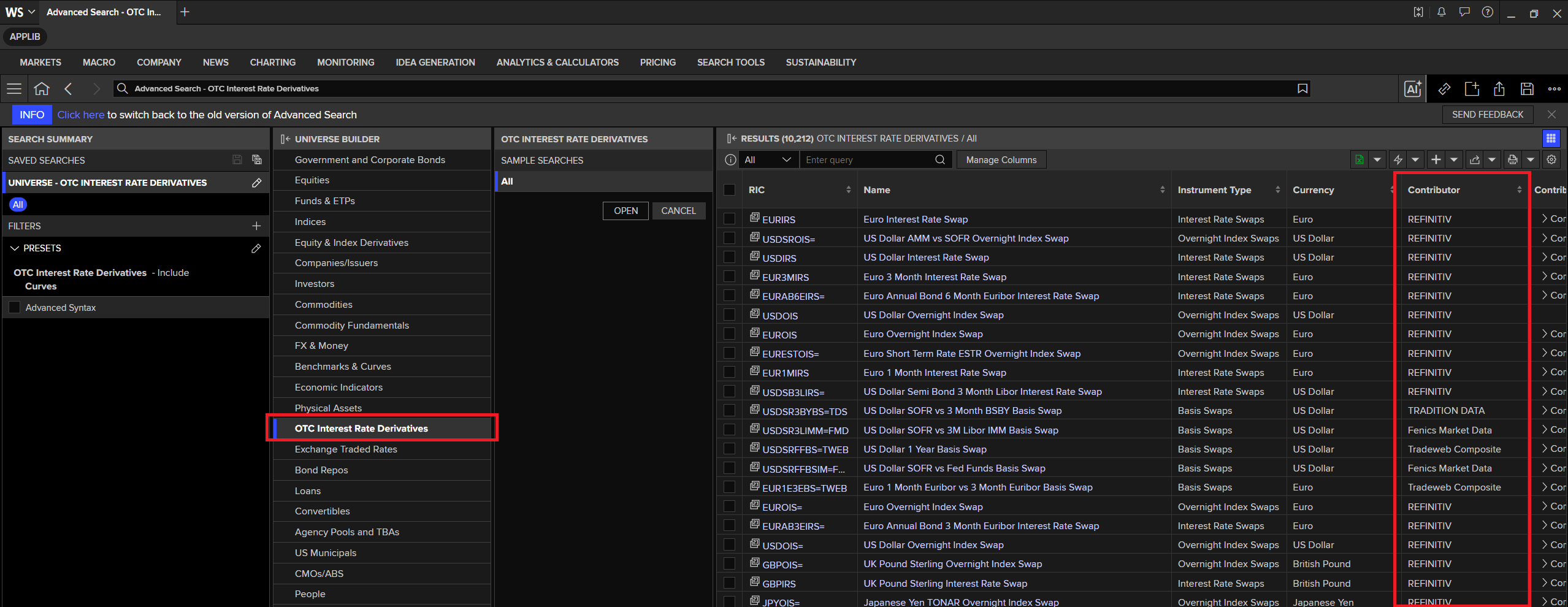Click the Save As icon in Saved Searches

tap(257, 160)
